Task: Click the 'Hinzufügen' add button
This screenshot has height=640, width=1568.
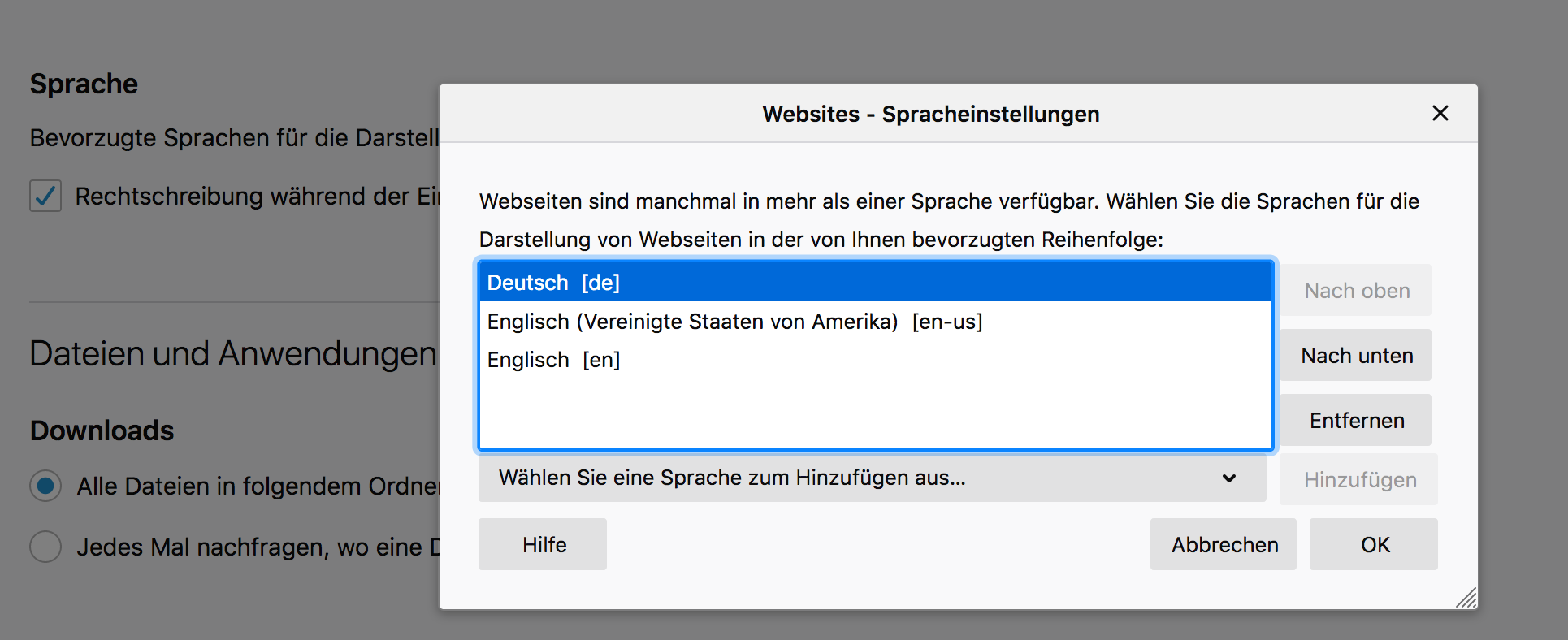Action: [1359, 480]
